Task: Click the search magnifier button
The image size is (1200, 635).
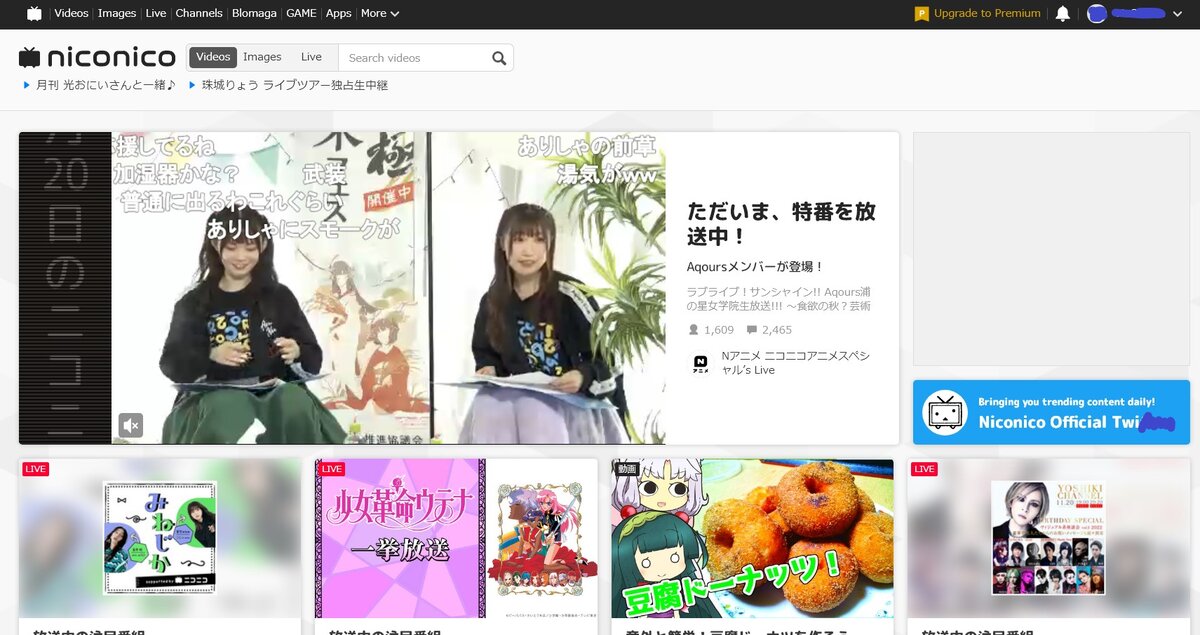Action: pos(499,58)
